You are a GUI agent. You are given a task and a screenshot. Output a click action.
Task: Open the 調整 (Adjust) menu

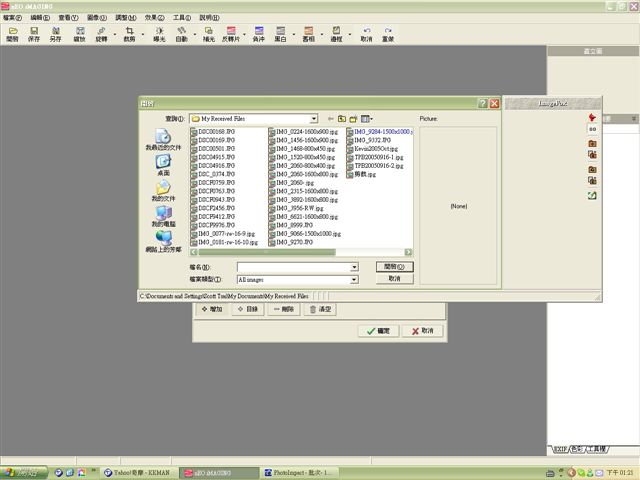[x=126, y=18]
